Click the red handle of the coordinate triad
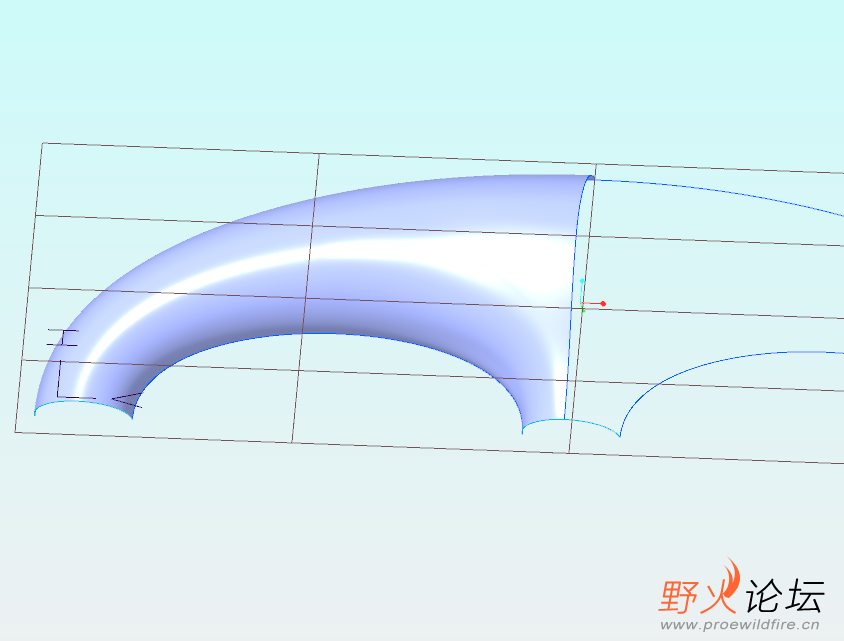This screenshot has height=641, width=844. [x=603, y=304]
